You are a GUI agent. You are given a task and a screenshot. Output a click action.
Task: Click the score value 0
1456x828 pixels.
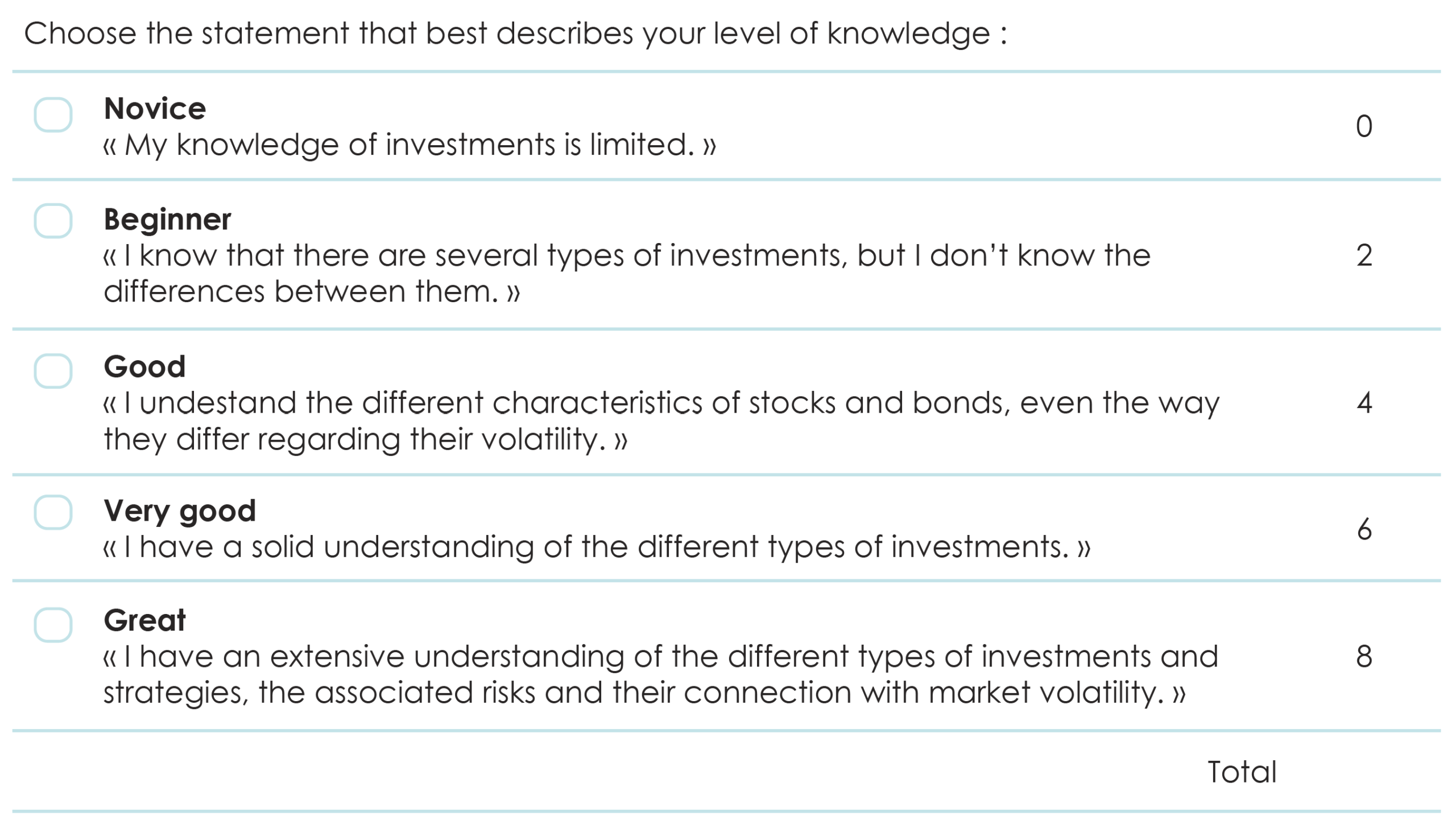1364,126
